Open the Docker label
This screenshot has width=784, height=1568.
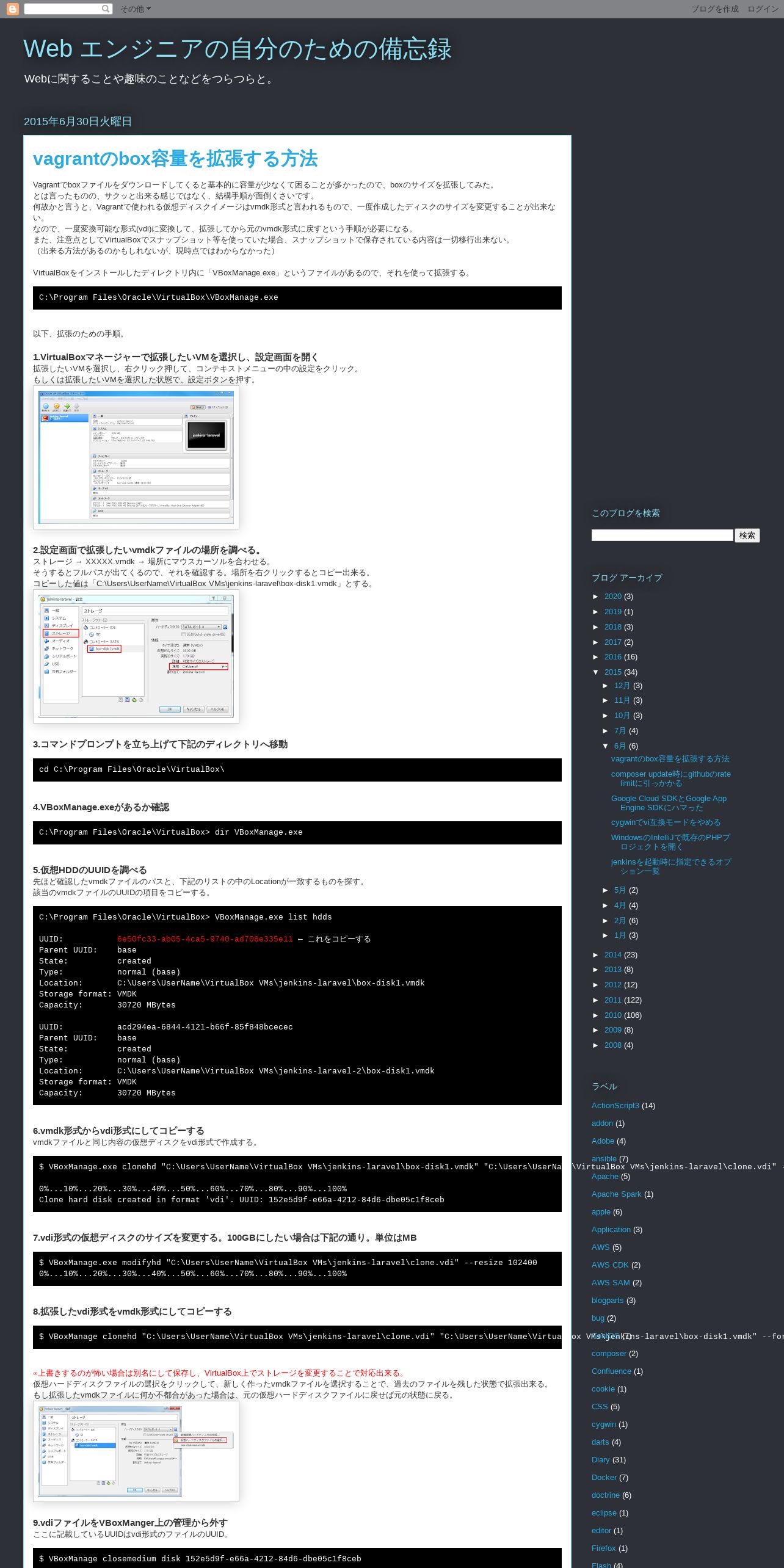[604, 1478]
